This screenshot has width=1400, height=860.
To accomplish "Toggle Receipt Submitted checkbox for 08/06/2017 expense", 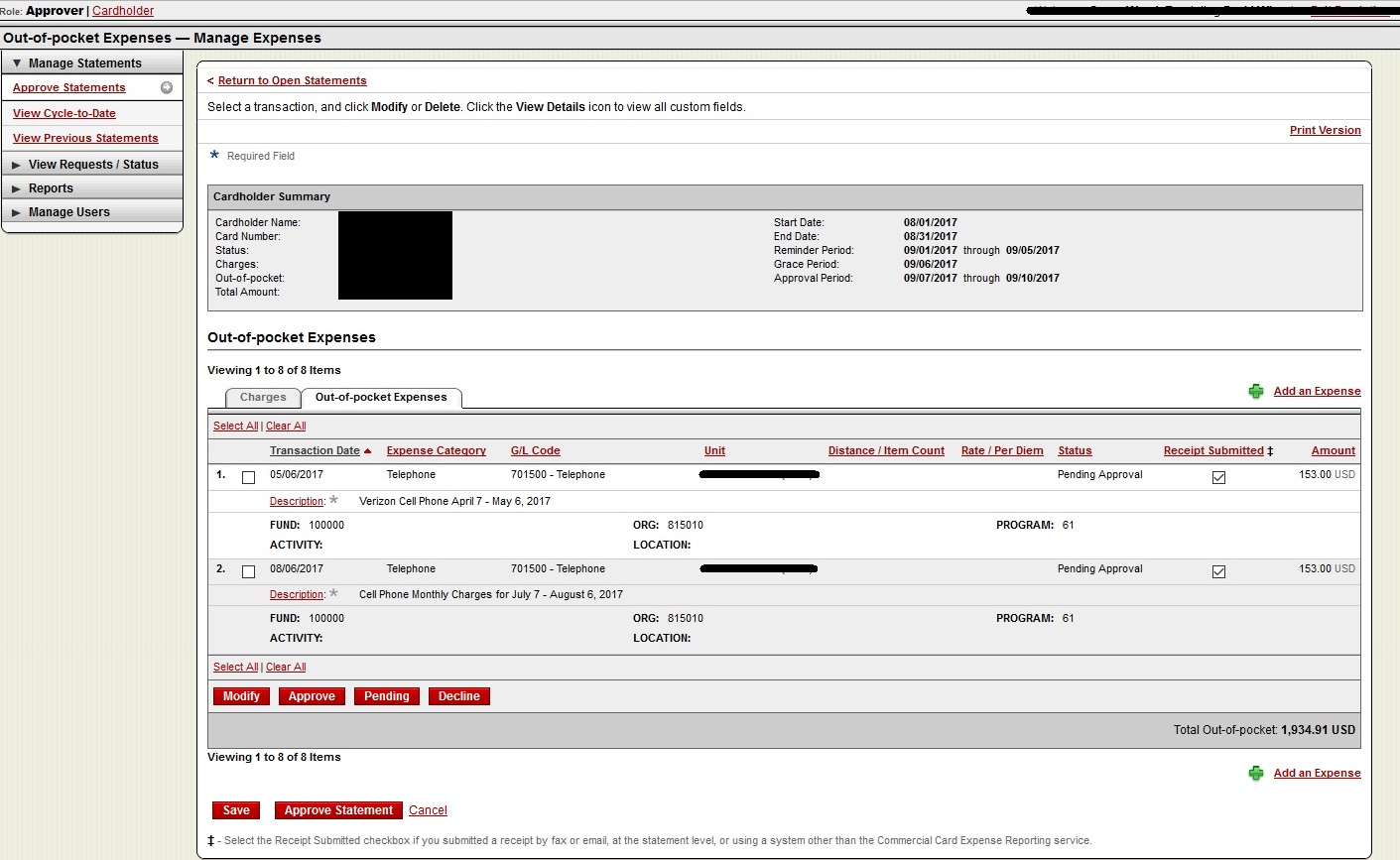I will pos(1218,571).
